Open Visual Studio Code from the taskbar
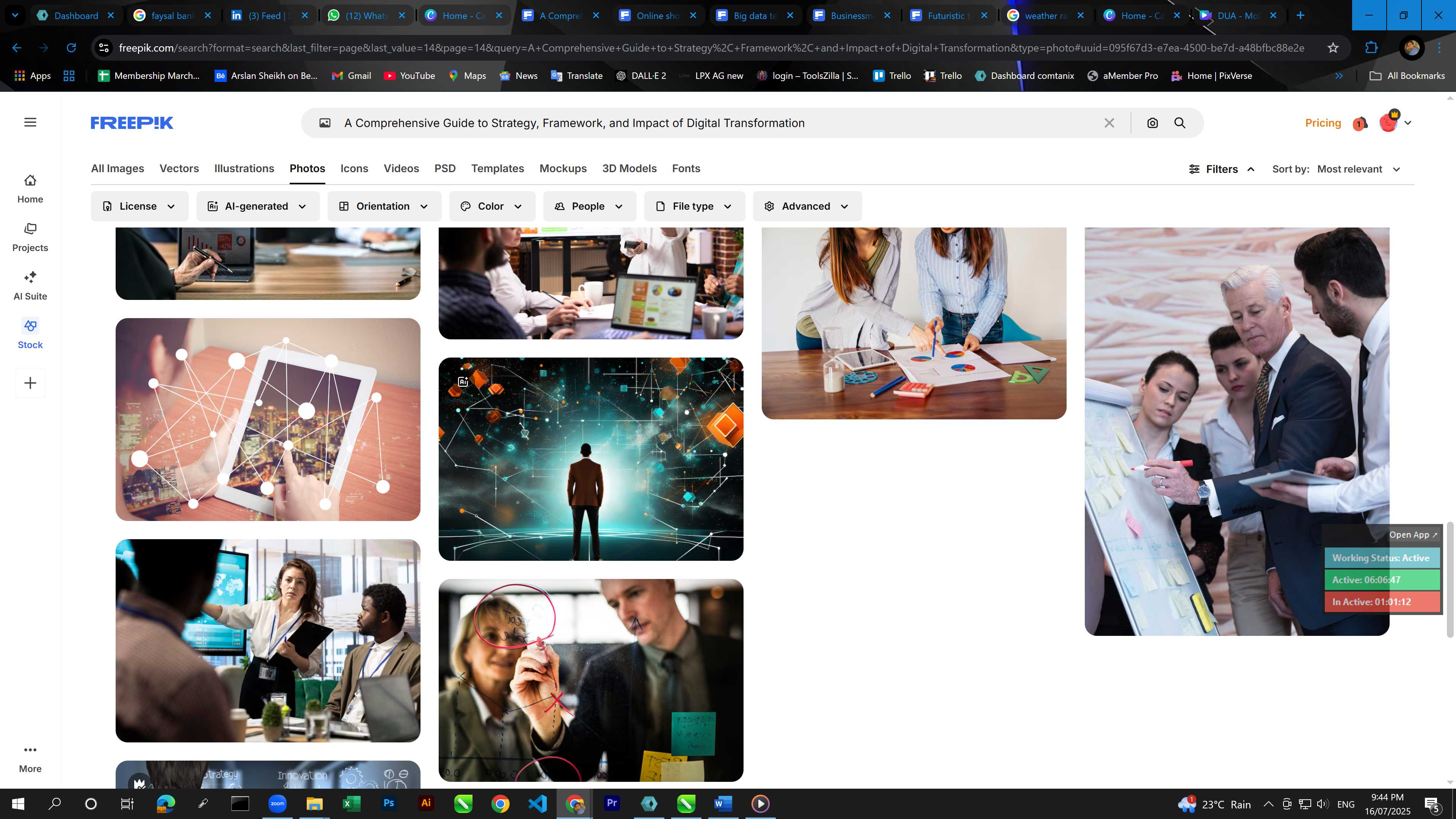1456x819 pixels. click(x=537, y=803)
